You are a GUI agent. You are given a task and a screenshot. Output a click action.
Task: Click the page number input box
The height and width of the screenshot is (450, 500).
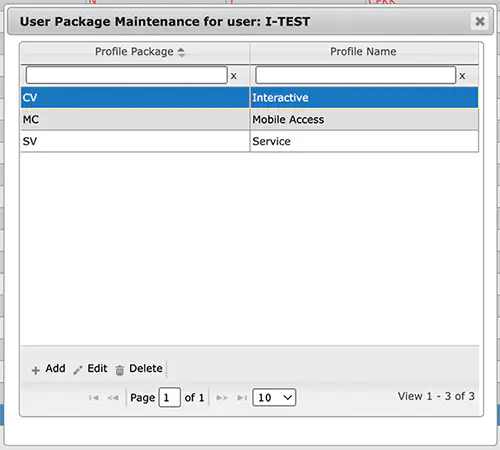[170, 397]
